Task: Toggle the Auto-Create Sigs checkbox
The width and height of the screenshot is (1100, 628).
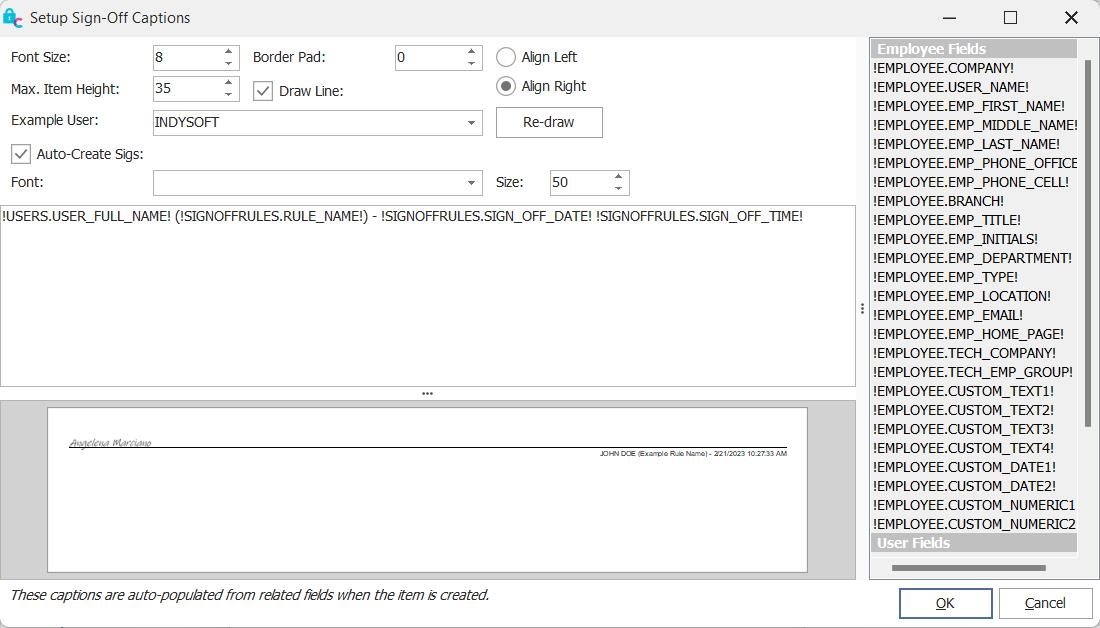Action: tap(21, 154)
